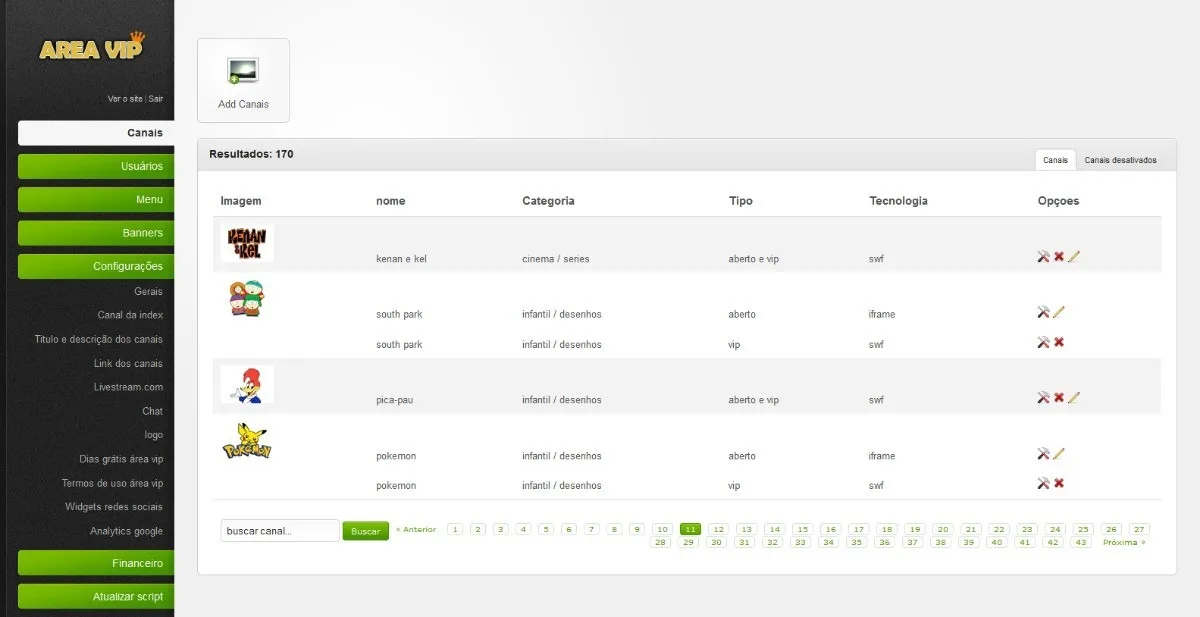
Task: Edit pica-pau with pencil icon
Action: 1074,398
